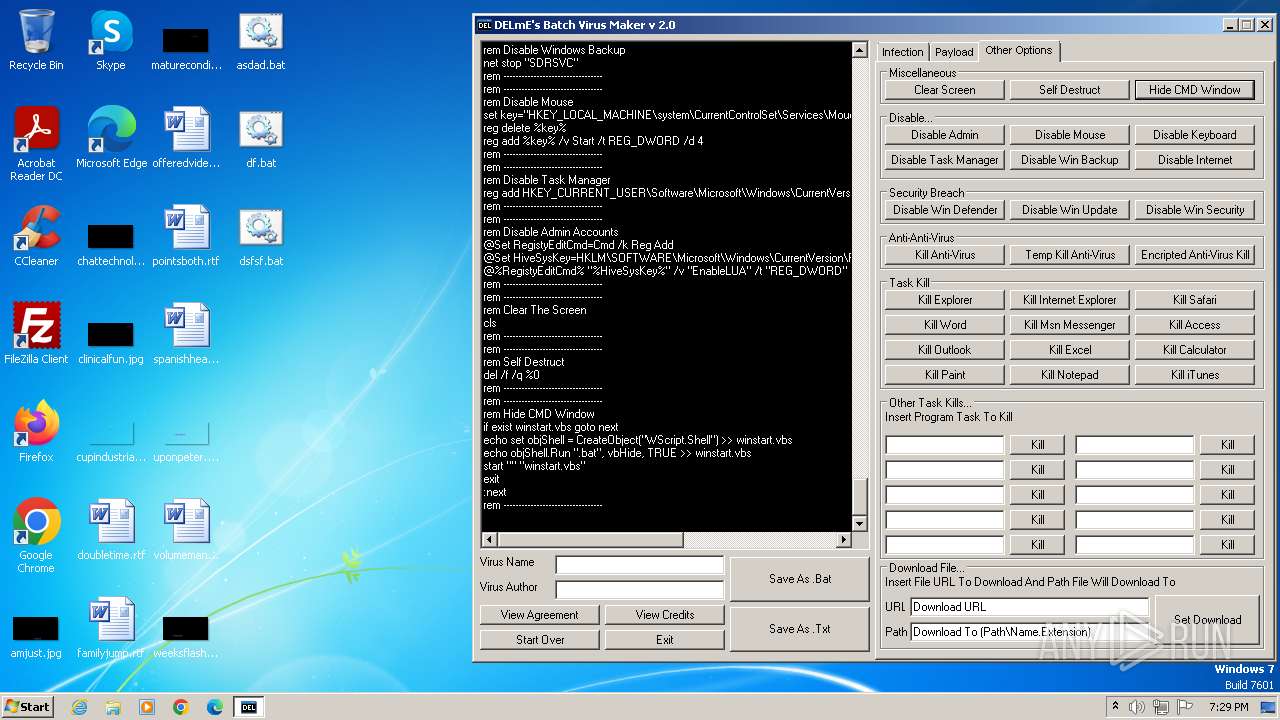This screenshot has width=1280, height=720.
Task: Click the Encripted Anti-Virus Kill button
Action: 1195,255
